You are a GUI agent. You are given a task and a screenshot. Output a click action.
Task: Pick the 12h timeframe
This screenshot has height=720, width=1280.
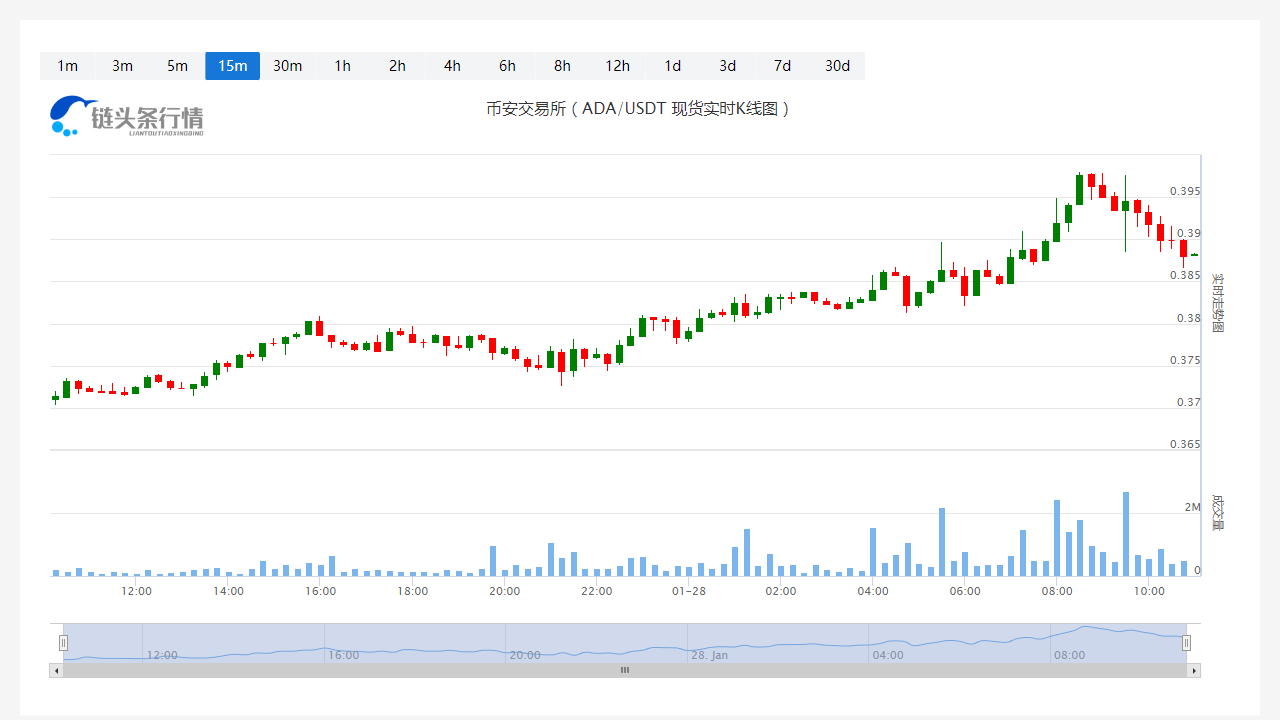[617, 66]
